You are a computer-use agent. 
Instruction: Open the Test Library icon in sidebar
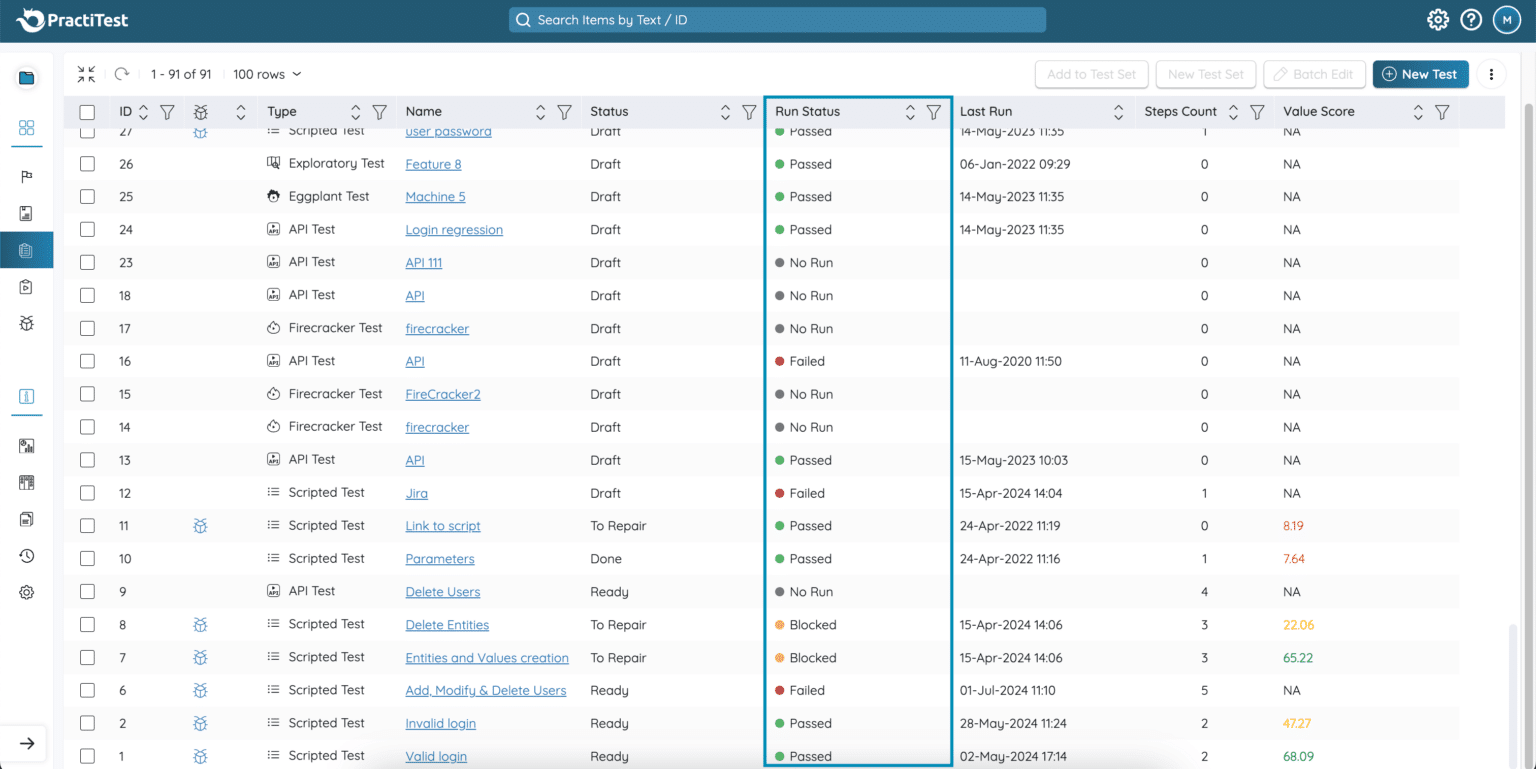[x=27, y=250]
